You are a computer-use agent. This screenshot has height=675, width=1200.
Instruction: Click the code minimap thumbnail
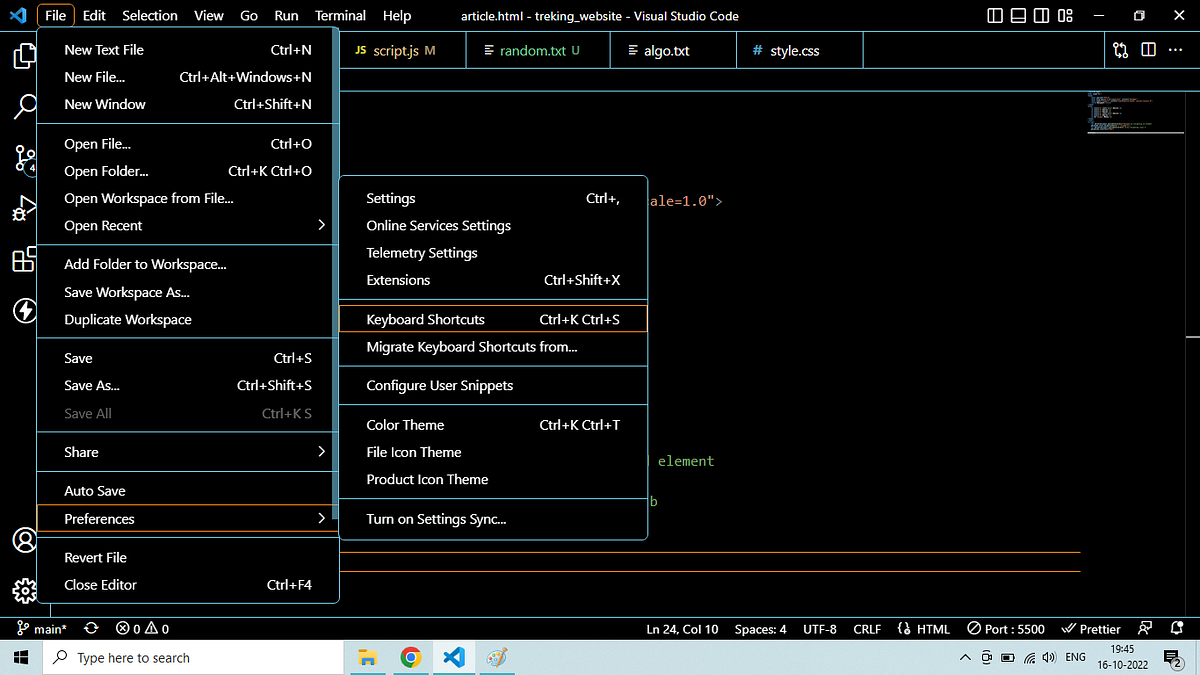tap(1135, 112)
